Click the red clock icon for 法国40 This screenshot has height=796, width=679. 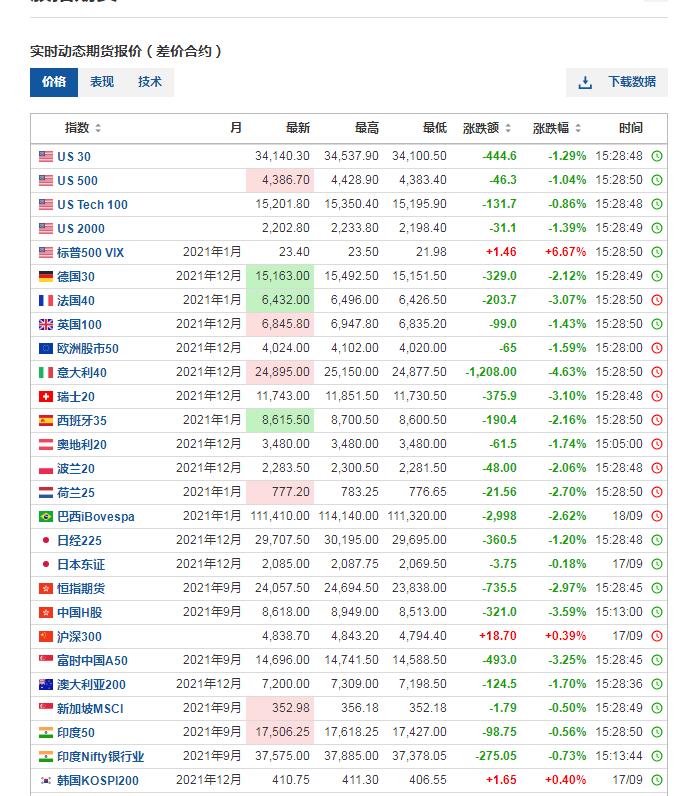pyautogui.click(x=657, y=300)
